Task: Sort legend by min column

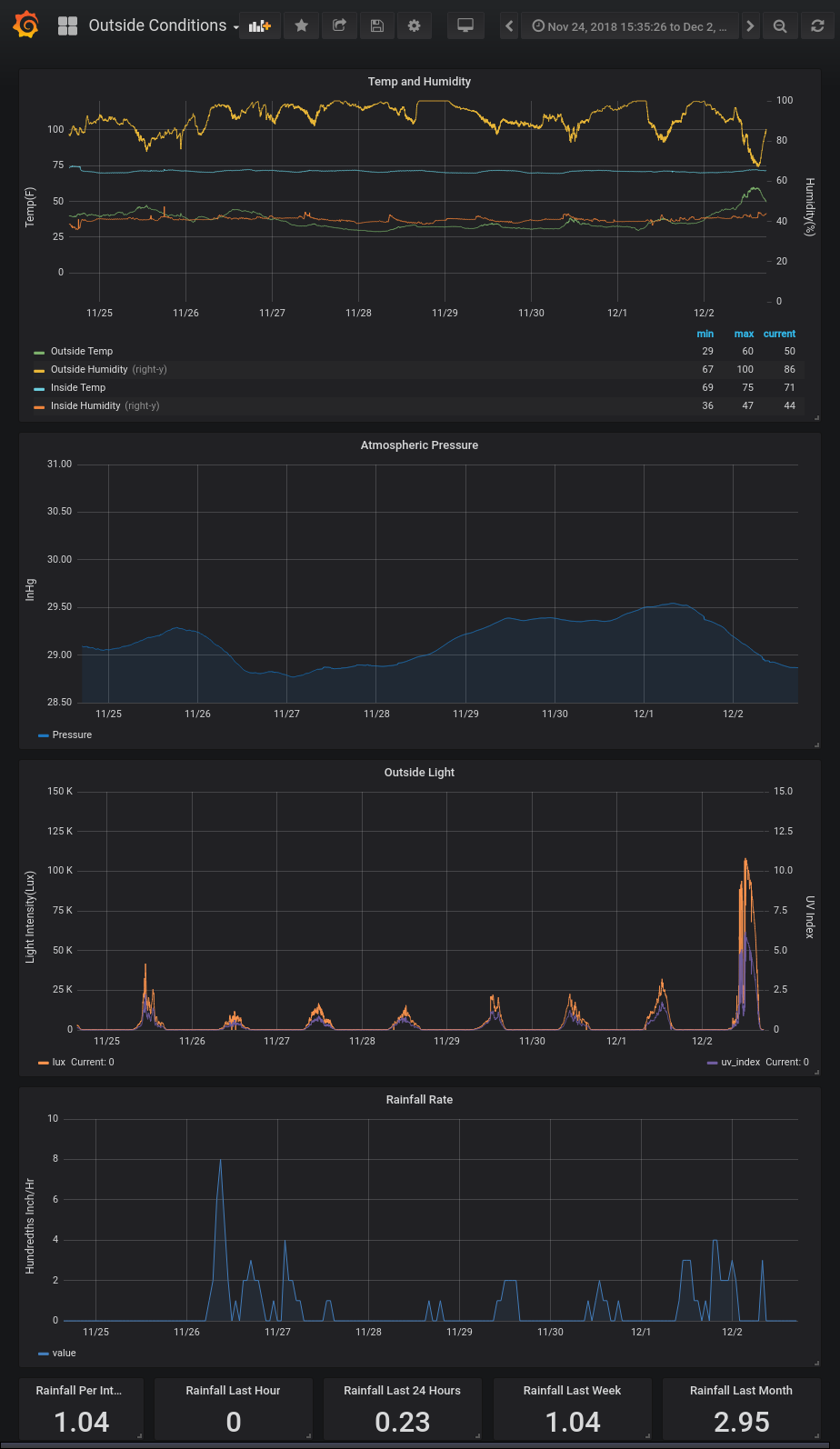Action: [705, 334]
